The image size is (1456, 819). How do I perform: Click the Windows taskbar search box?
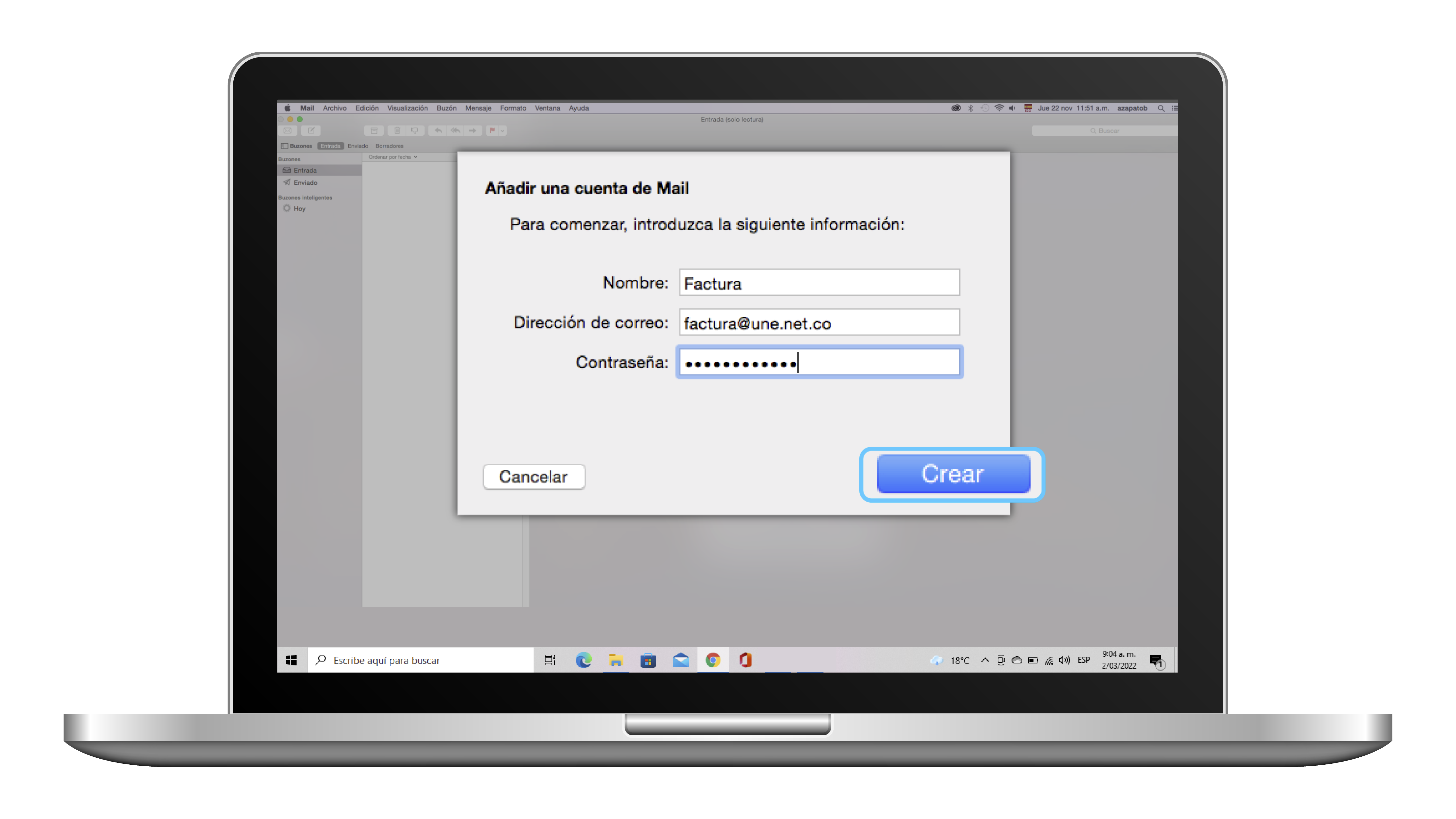420,660
